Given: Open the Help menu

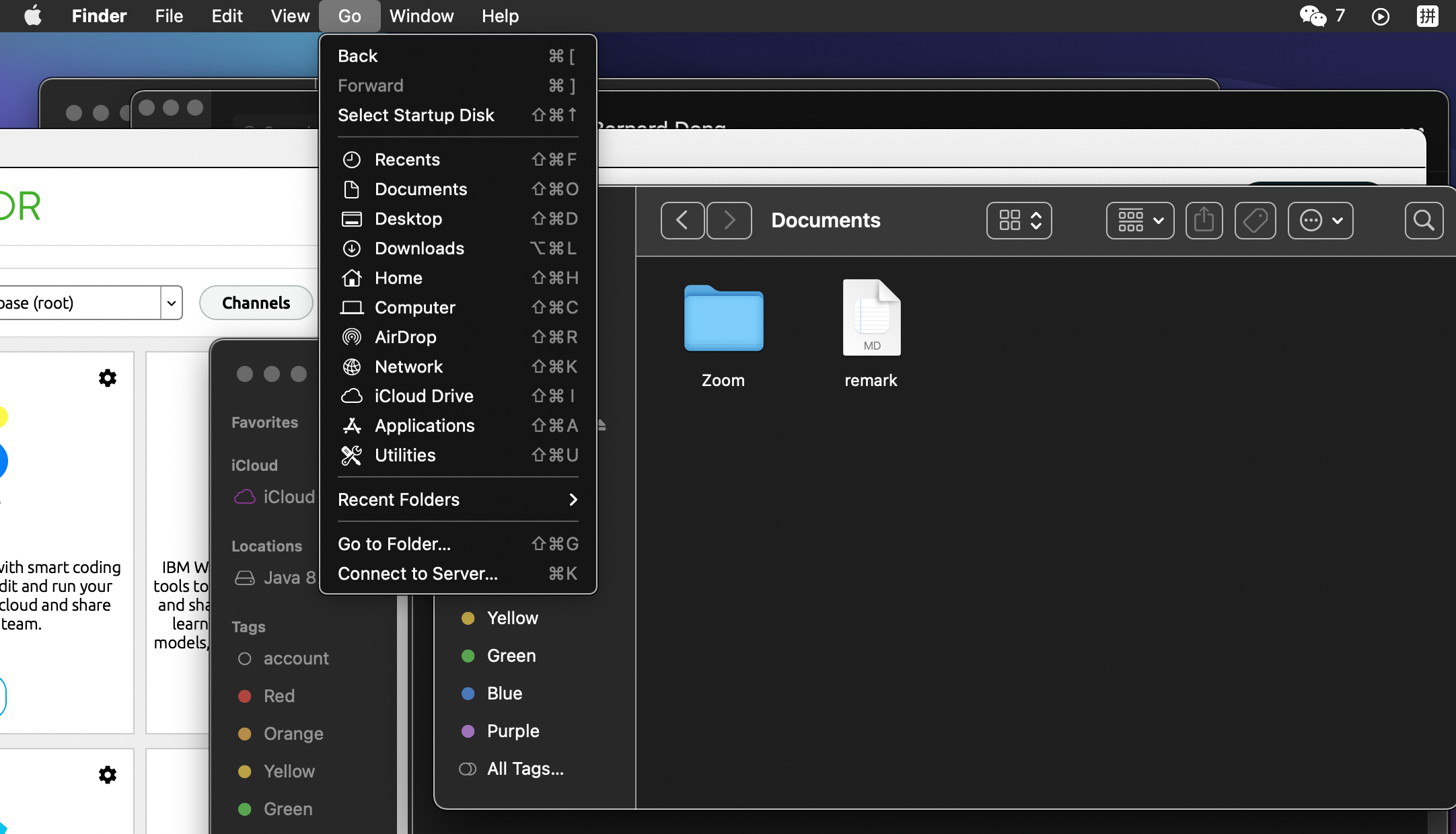Looking at the screenshot, I should (500, 15).
